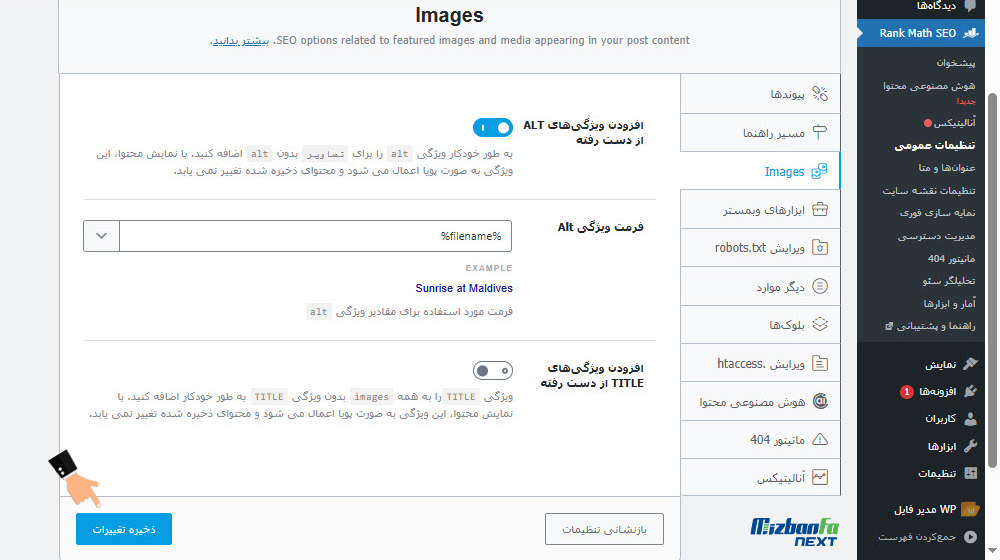Open the دیگر موارد settings tab

(x=760, y=286)
